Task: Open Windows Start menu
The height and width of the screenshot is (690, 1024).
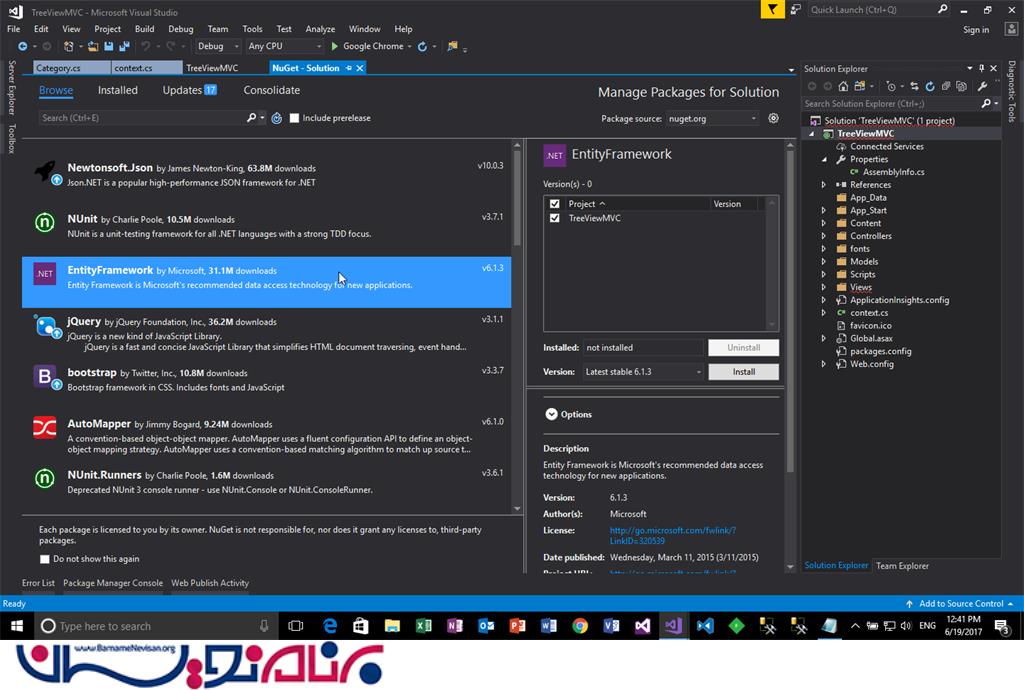Action: point(17,626)
